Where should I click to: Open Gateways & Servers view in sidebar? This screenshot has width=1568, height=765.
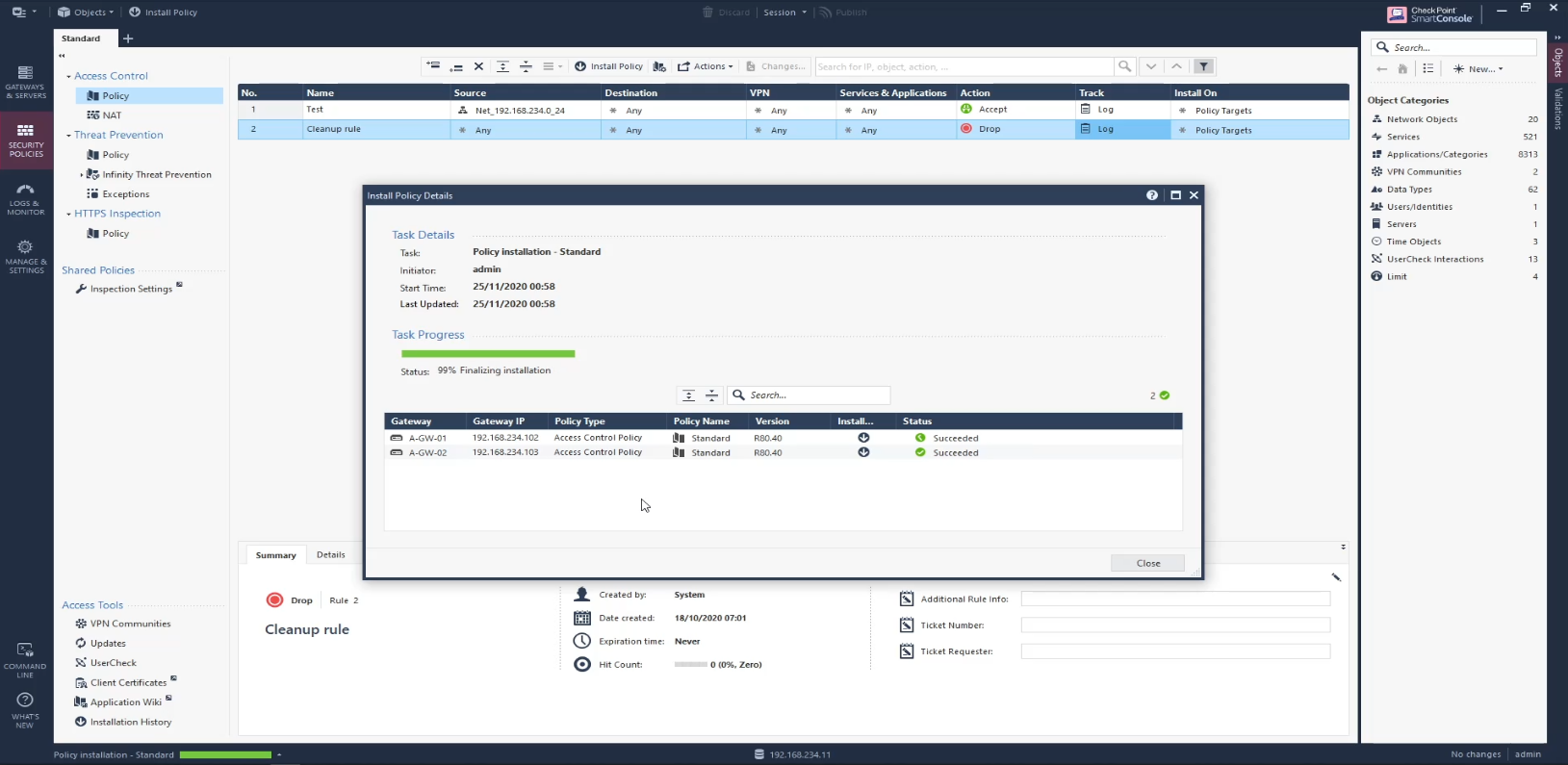(26, 82)
